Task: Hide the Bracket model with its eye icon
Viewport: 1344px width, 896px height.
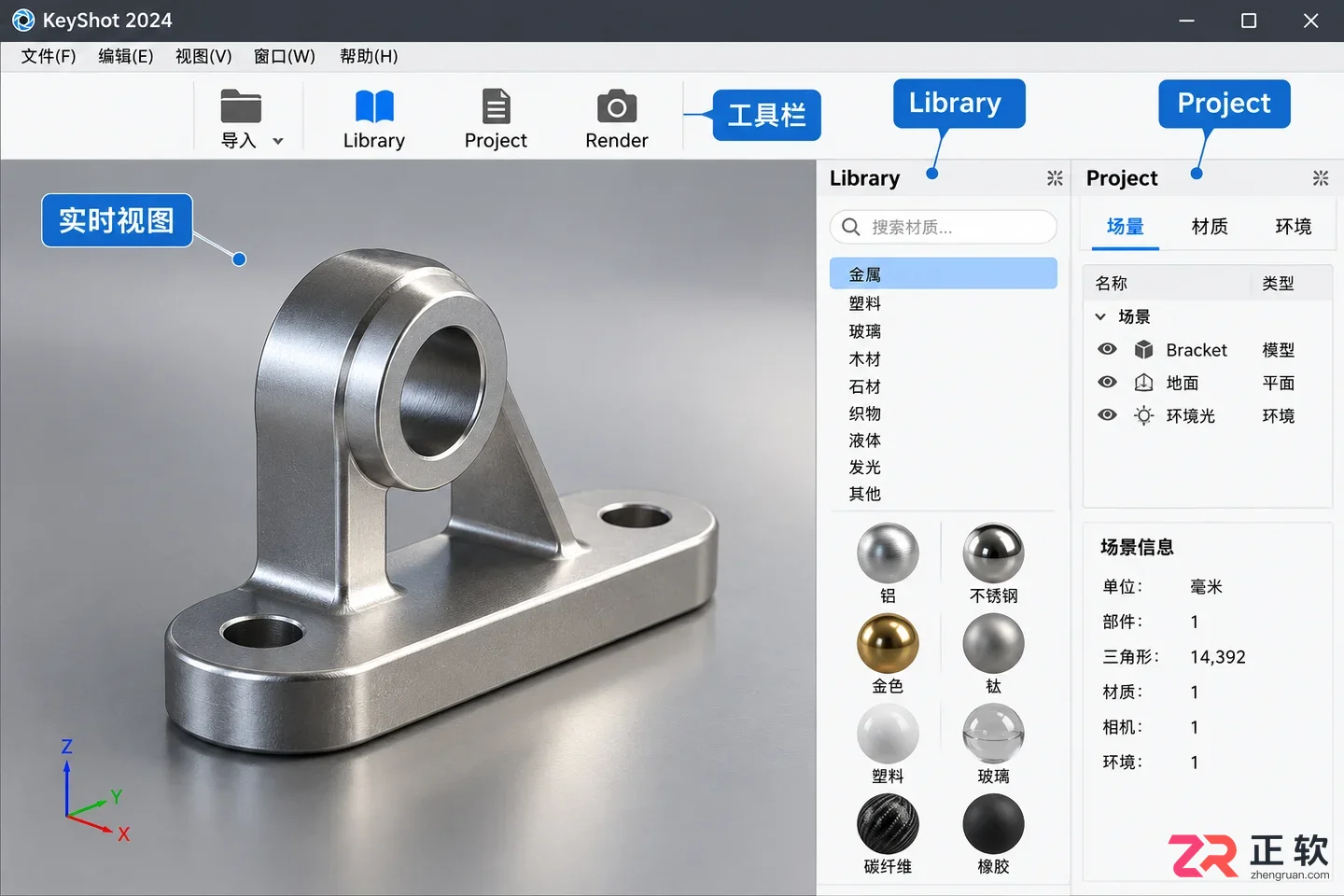Action: (1107, 349)
